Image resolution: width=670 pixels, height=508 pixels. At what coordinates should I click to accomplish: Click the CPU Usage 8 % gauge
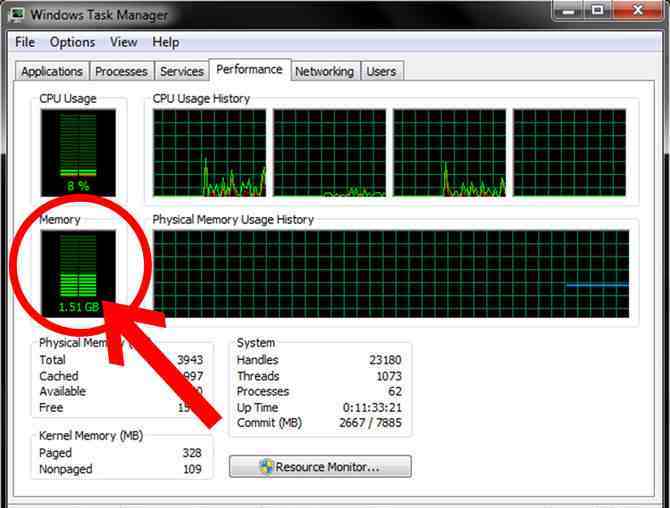coord(78,153)
